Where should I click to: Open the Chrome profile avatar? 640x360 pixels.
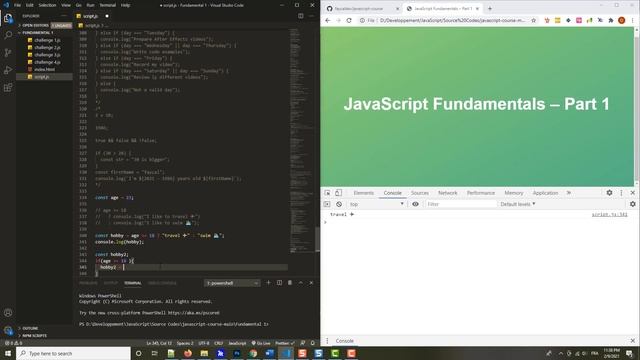(x=621, y=20)
